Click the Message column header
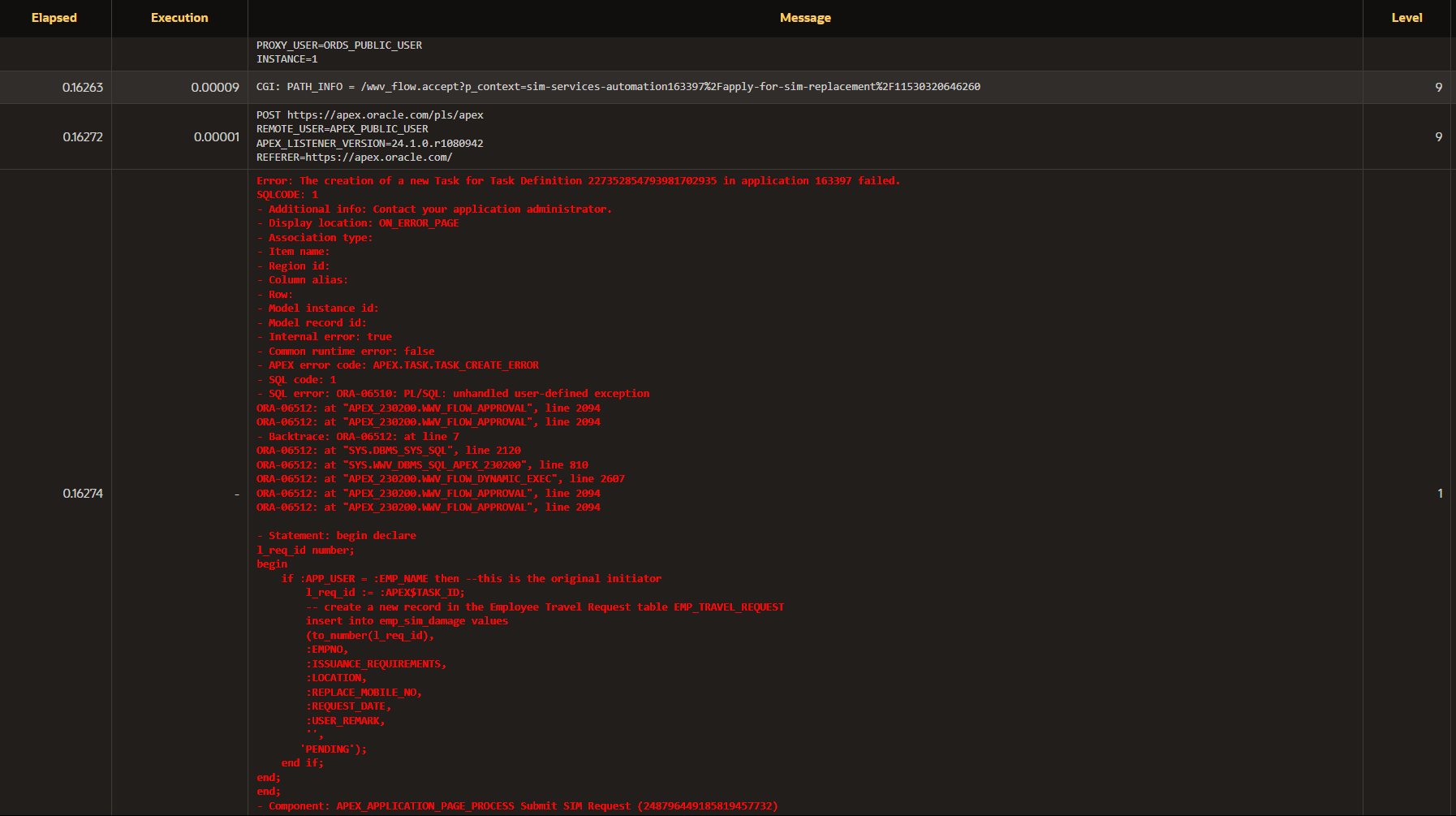This screenshot has width=1456, height=816. [x=804, y=18]
